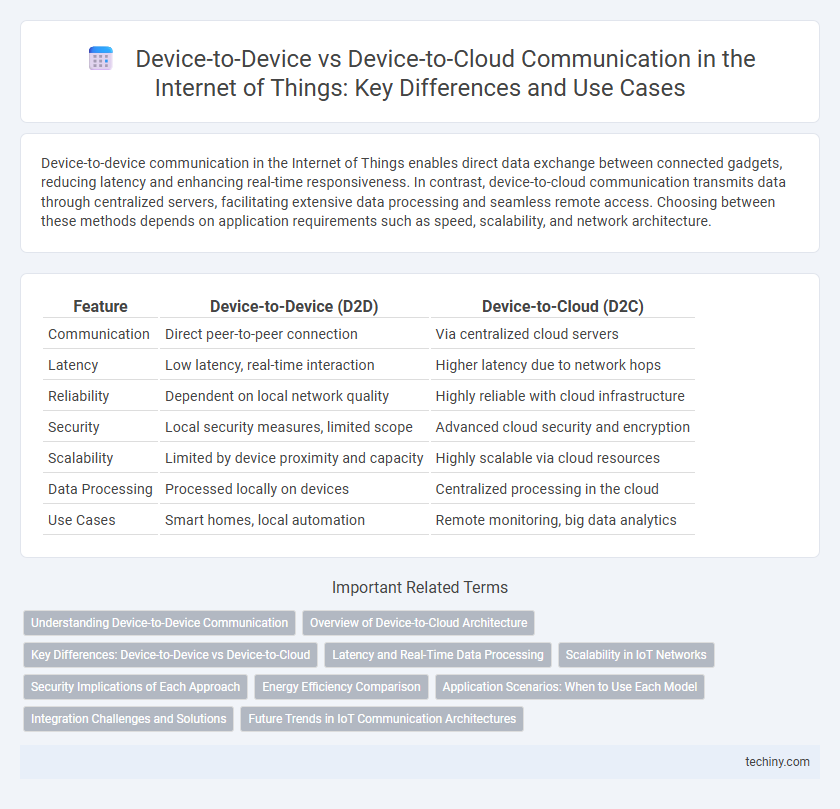Image resolution: width=840 pixels, height=809 pixels.
Task: Click the 'Important Related Terms' heading
Action: click(419, 587)
